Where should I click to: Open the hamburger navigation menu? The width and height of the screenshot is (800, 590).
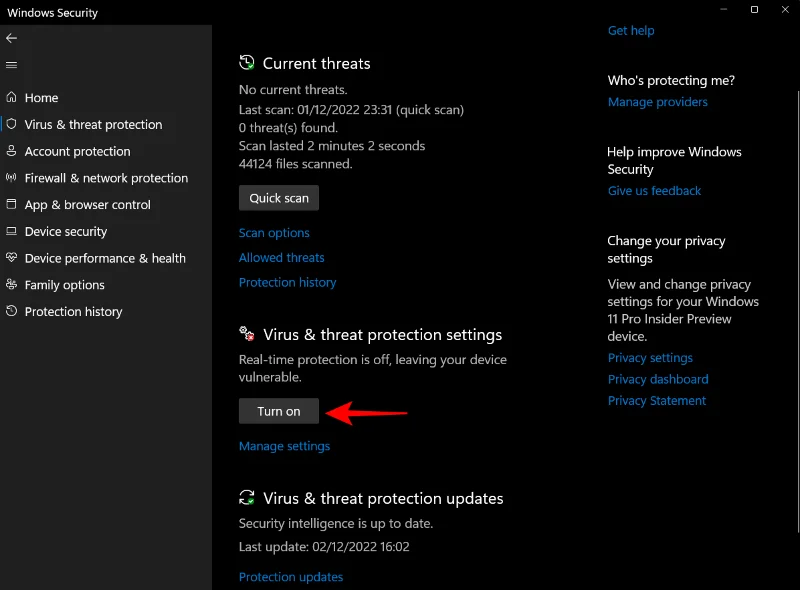(x=12, y=64)
